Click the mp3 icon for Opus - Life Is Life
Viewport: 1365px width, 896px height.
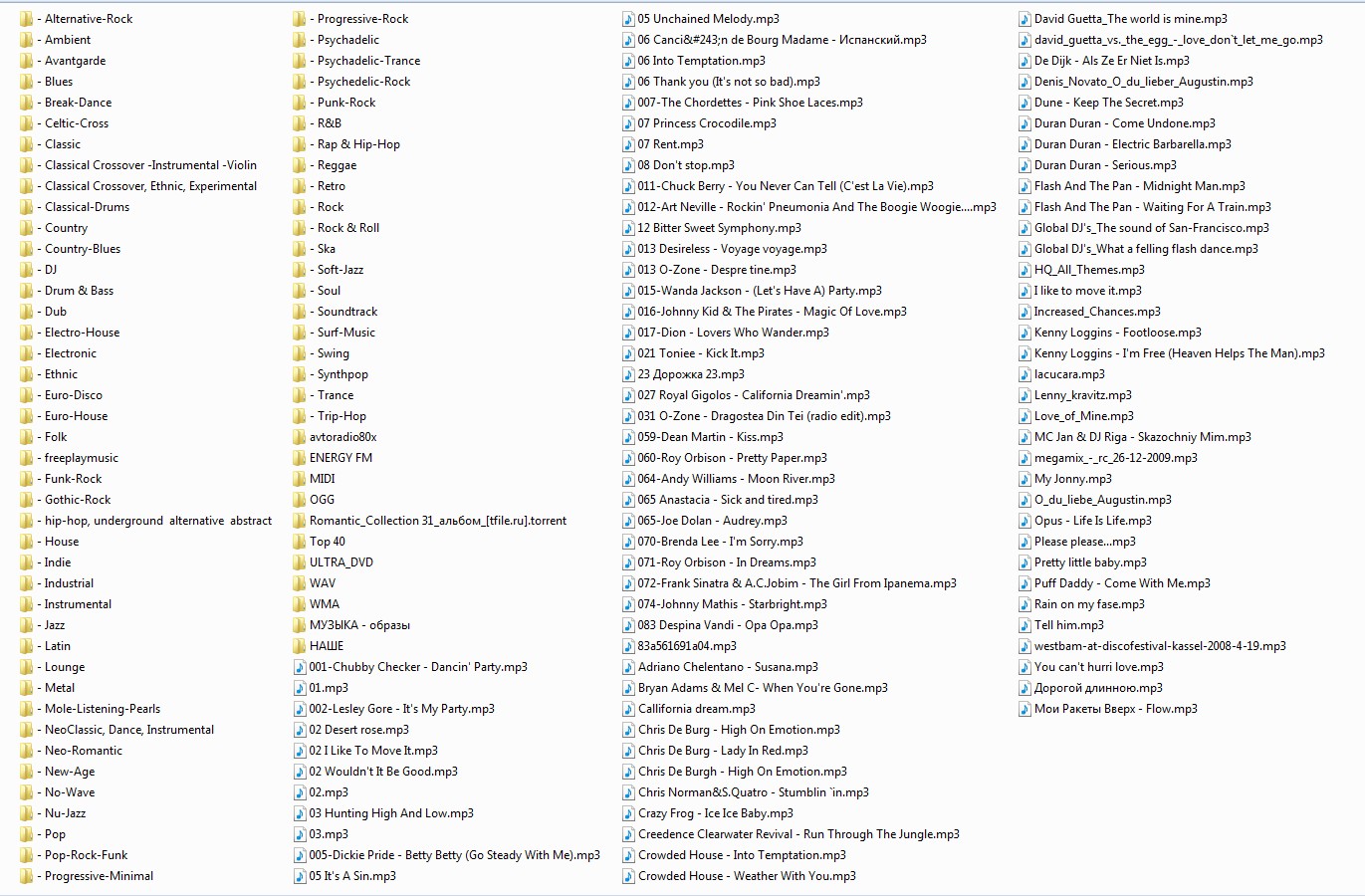click(1025, 521)
